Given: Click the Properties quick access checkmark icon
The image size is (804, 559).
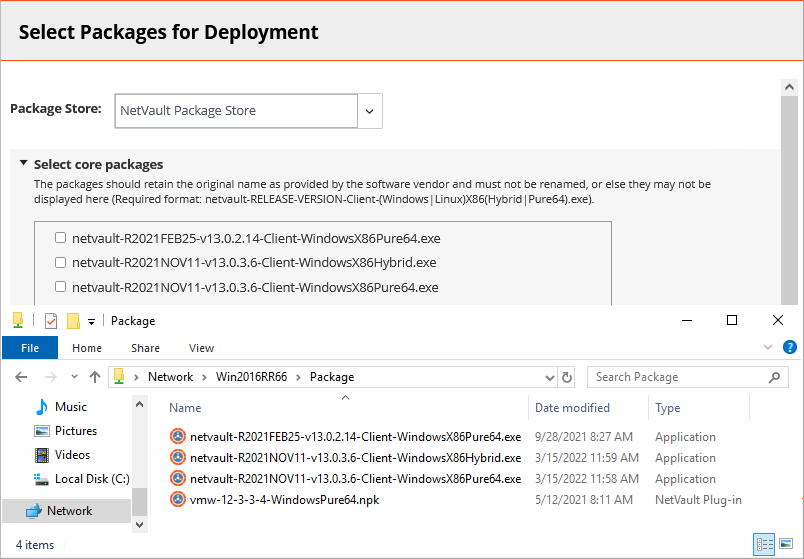Looking at the screenshot, I should click(51, 321).
